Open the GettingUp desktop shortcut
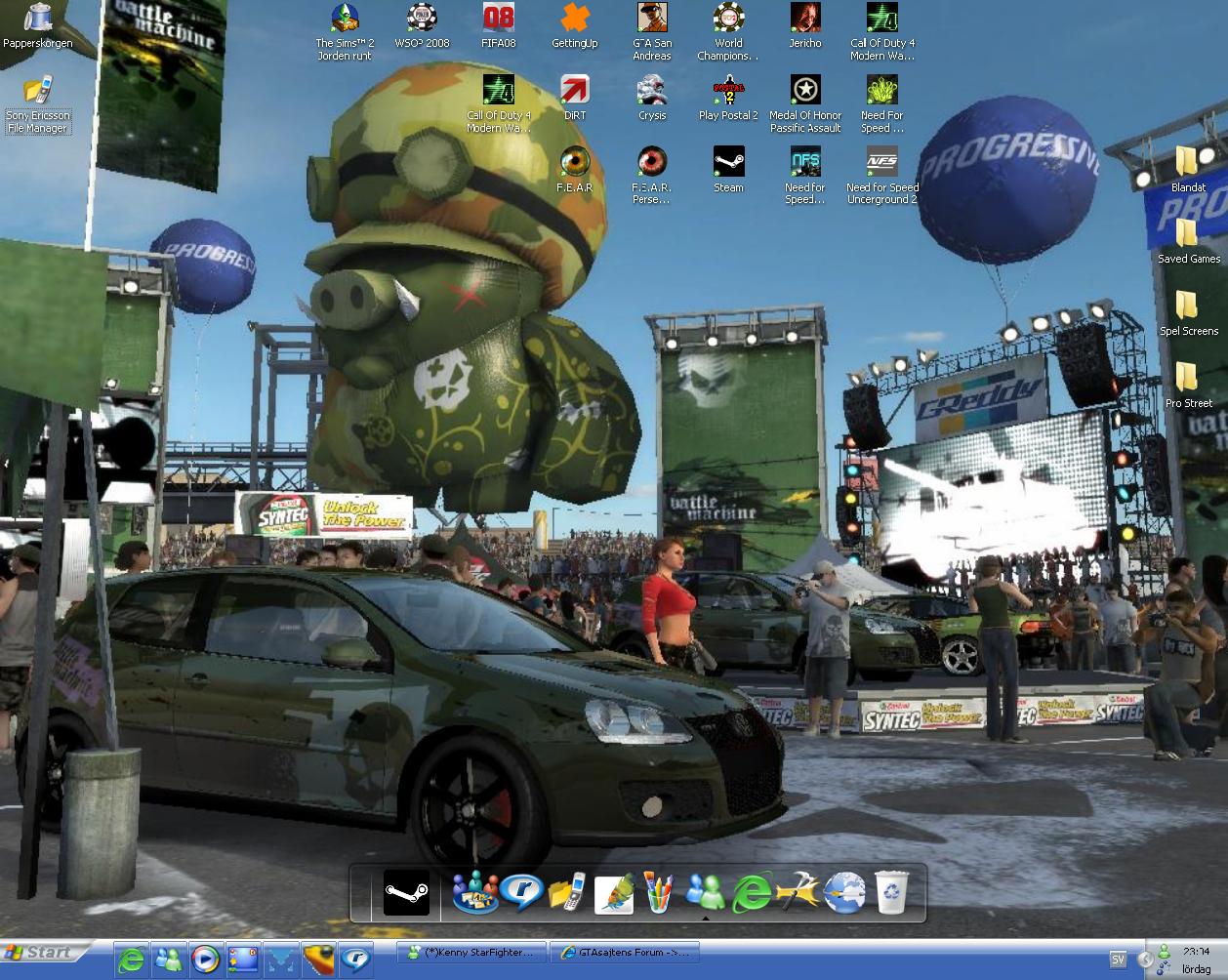The width and height of the screenshot is (1228, 980). click(x=575, y=19)
